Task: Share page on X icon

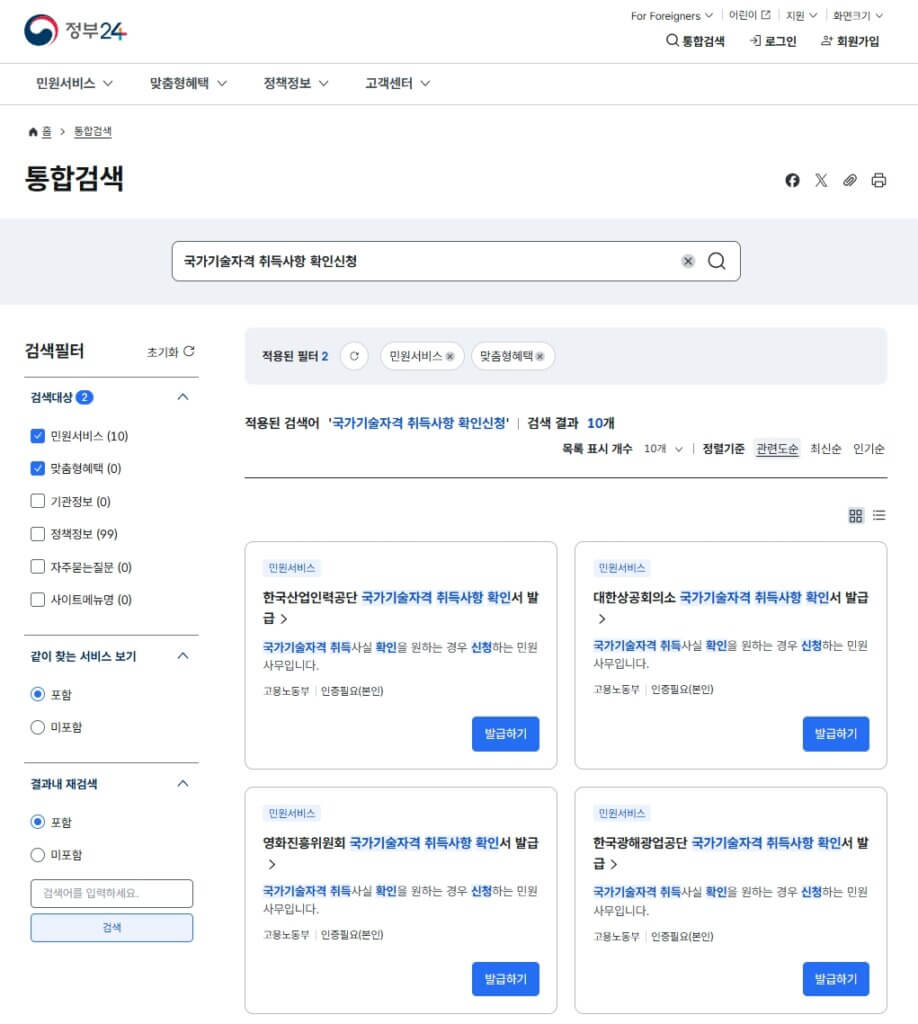Action: pyautogui.click(x=821, y=180)
